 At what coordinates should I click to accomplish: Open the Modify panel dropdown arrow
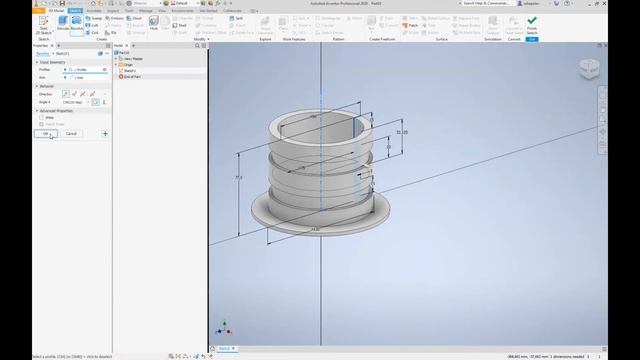(x=209, y=39)
